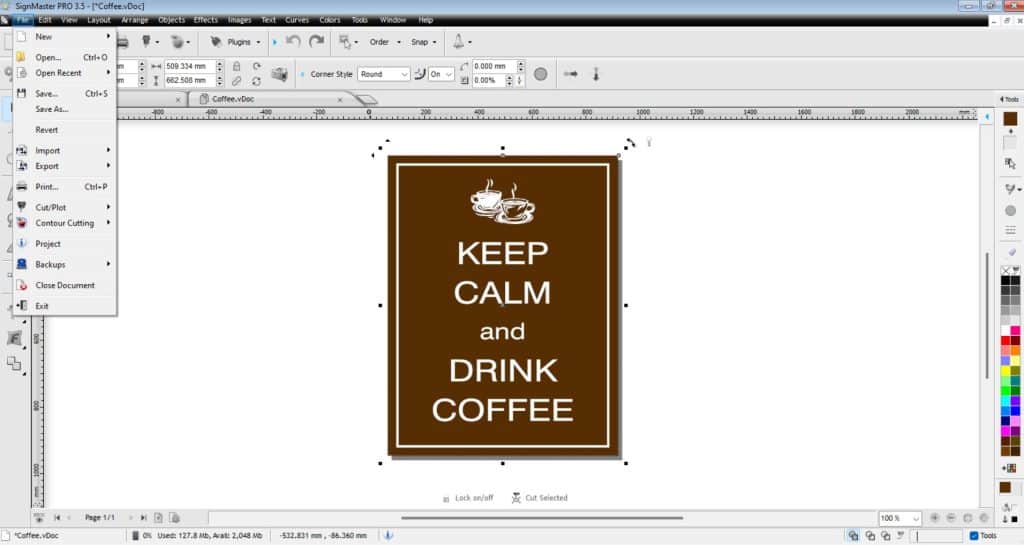Viewport: 1024px width, 545px height.
Task: Toggle the Tools checkbox in status bar
Action: 974,536
